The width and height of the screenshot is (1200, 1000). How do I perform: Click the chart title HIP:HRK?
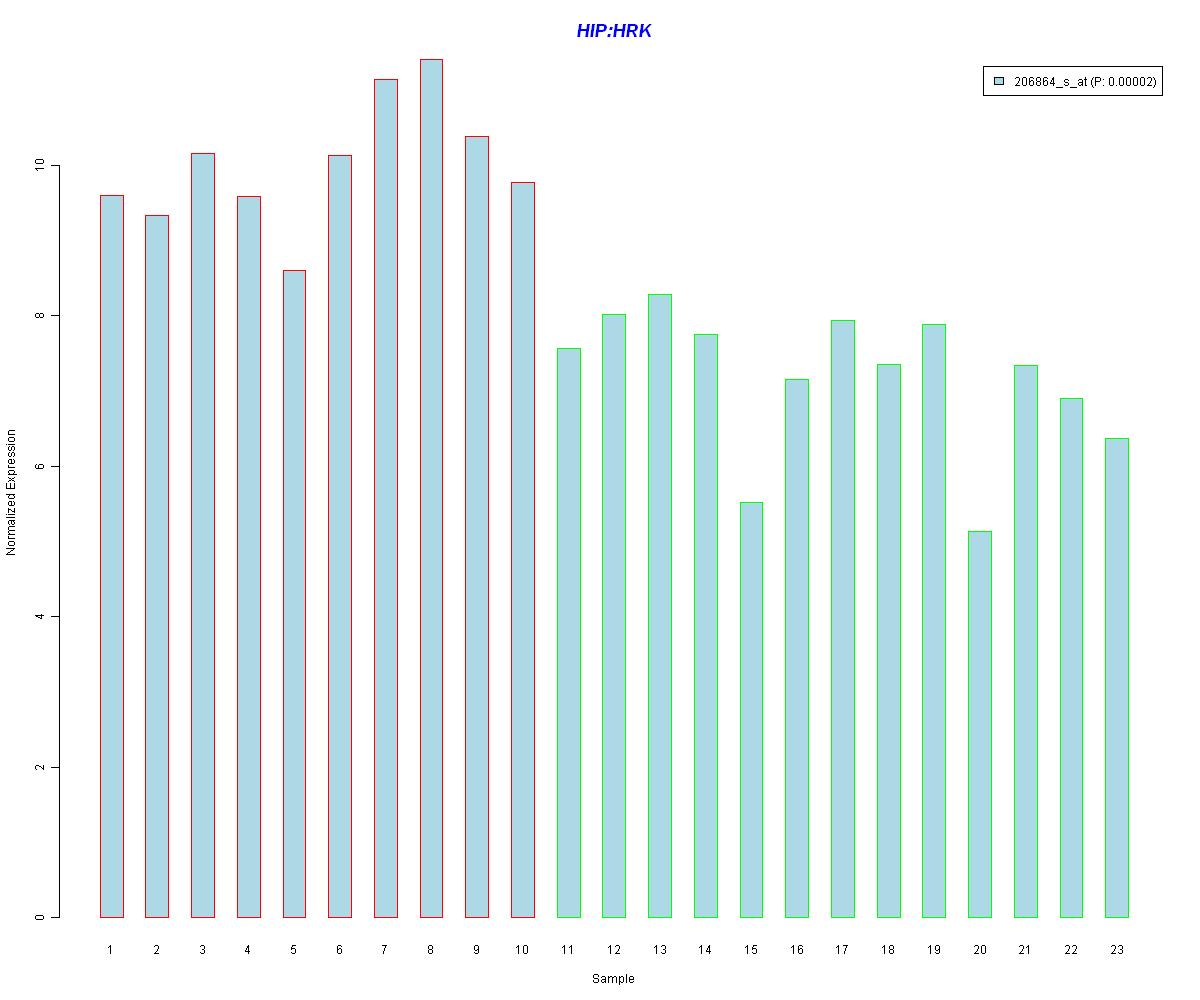point(614,31)
